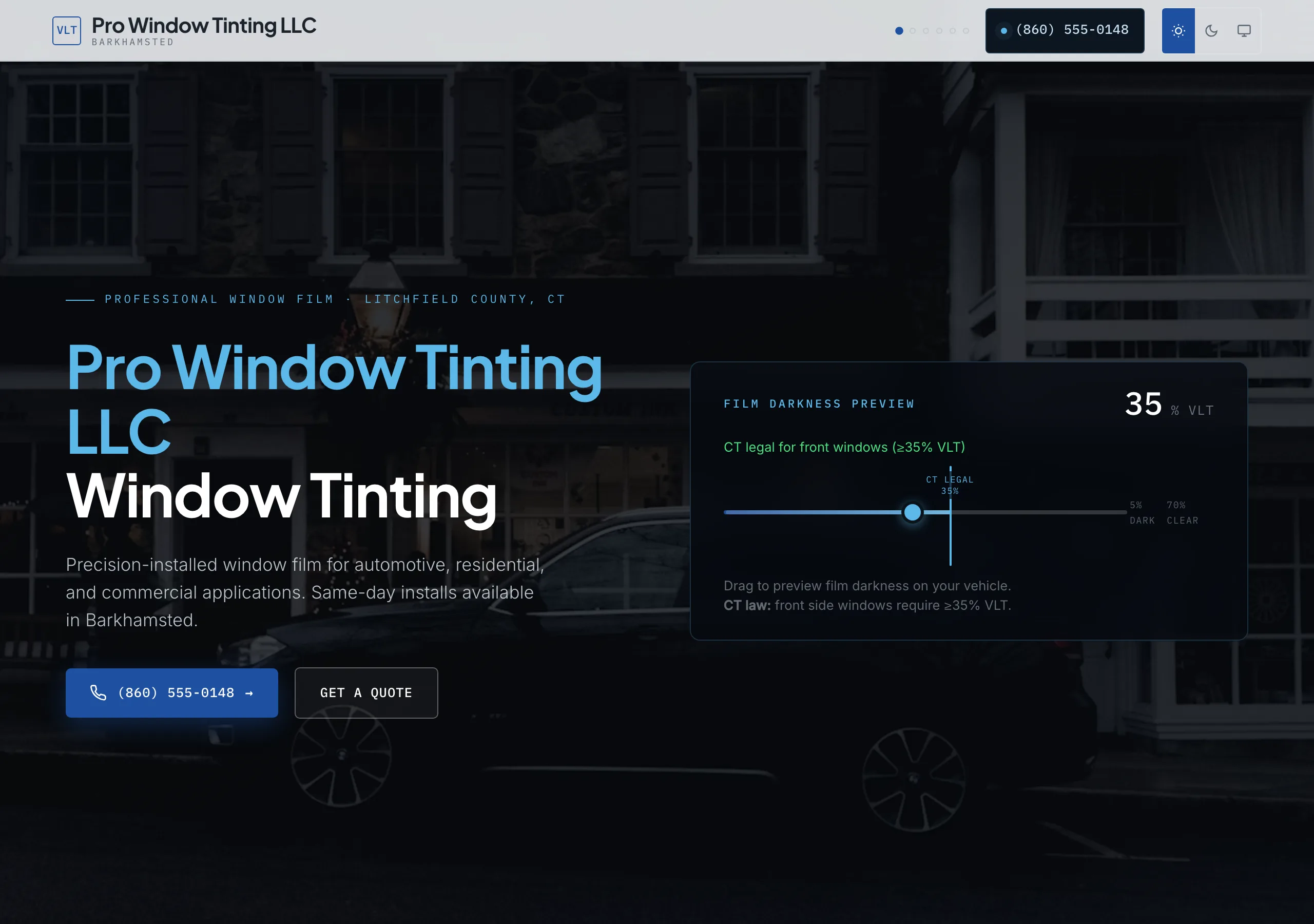Click PROFESSIONAL WINDOW FILM tagline

click(335, 299)
